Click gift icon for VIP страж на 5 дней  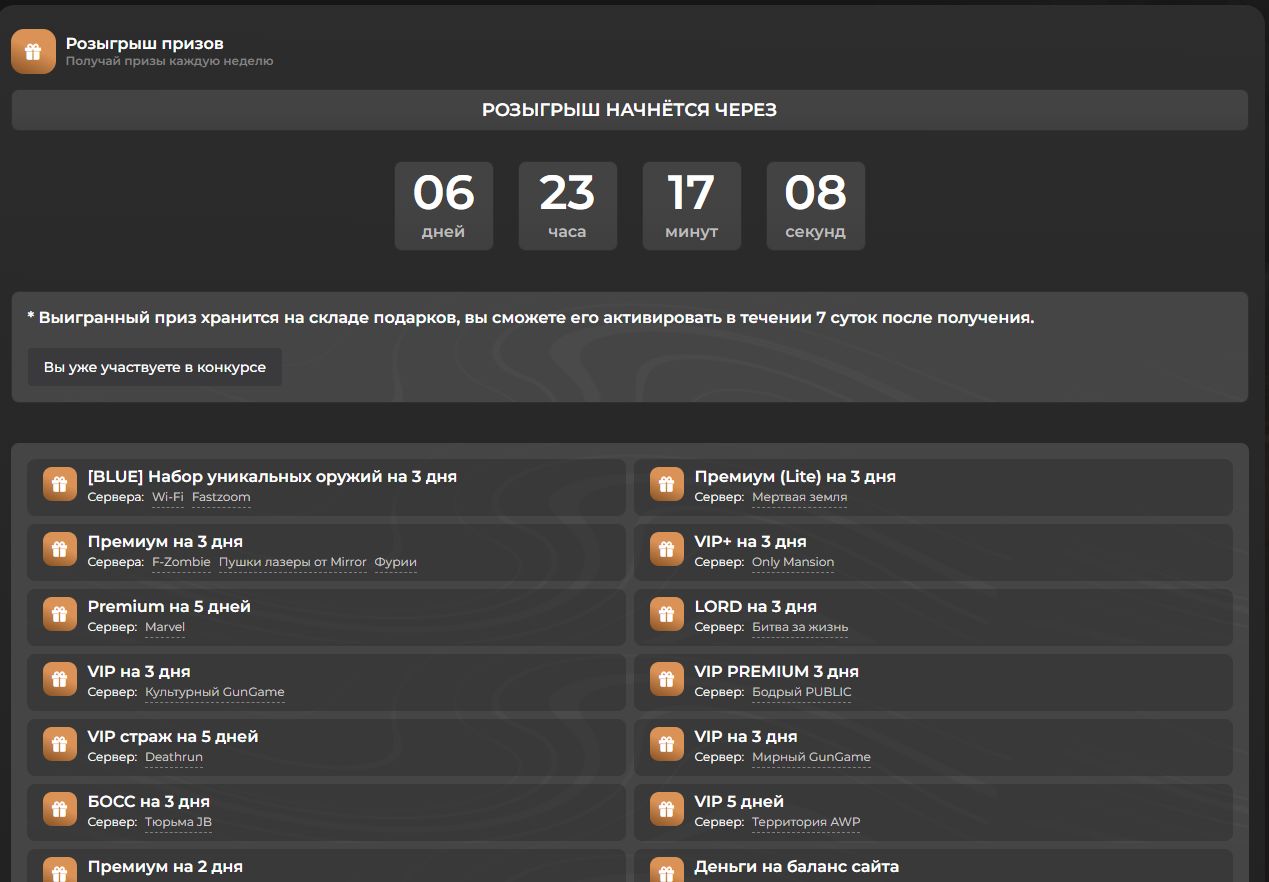[60, 745]
